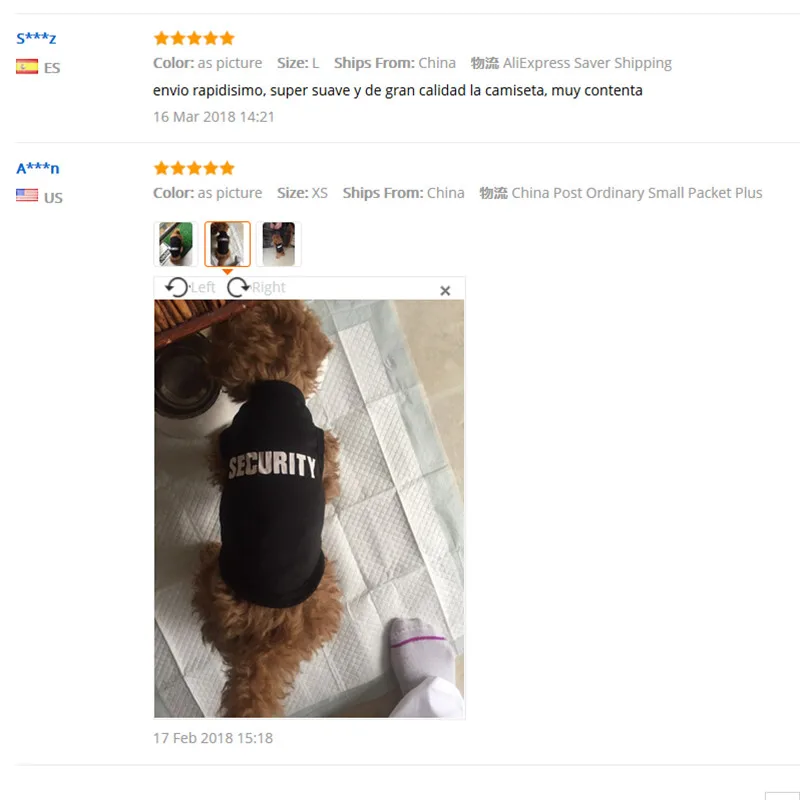Viewport: 800px width, 800px height.
Task: Open first review thumbnail with green background
Action: pyautogui.click(x=176, y=244)
